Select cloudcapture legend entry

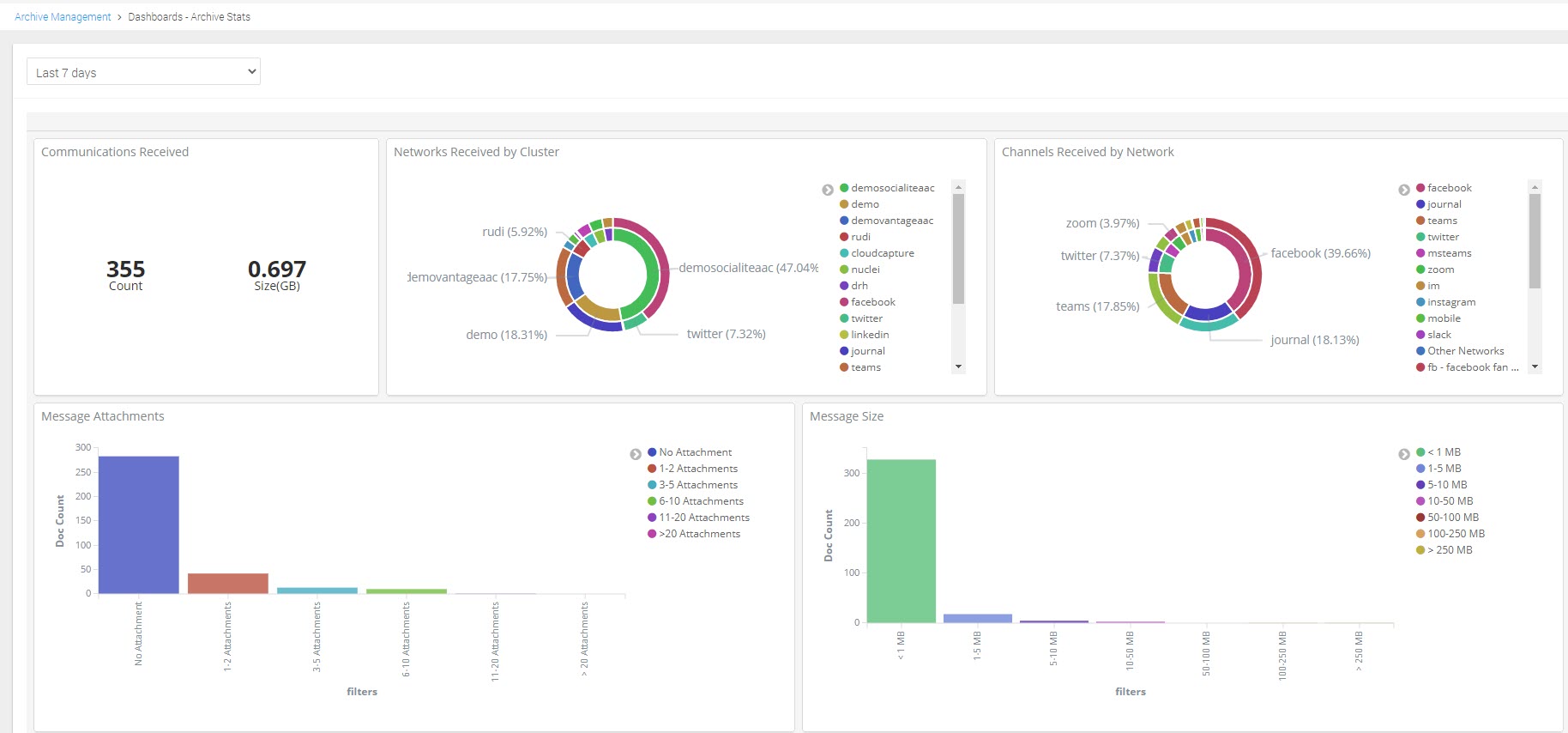(877, 253)
